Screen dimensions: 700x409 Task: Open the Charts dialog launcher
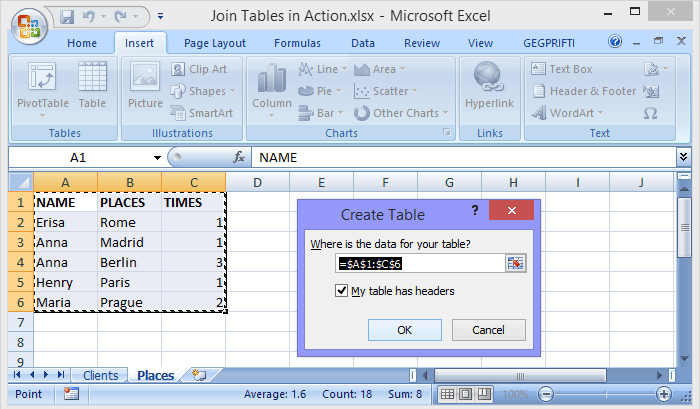pyautogui.click(x=446, y=132)
